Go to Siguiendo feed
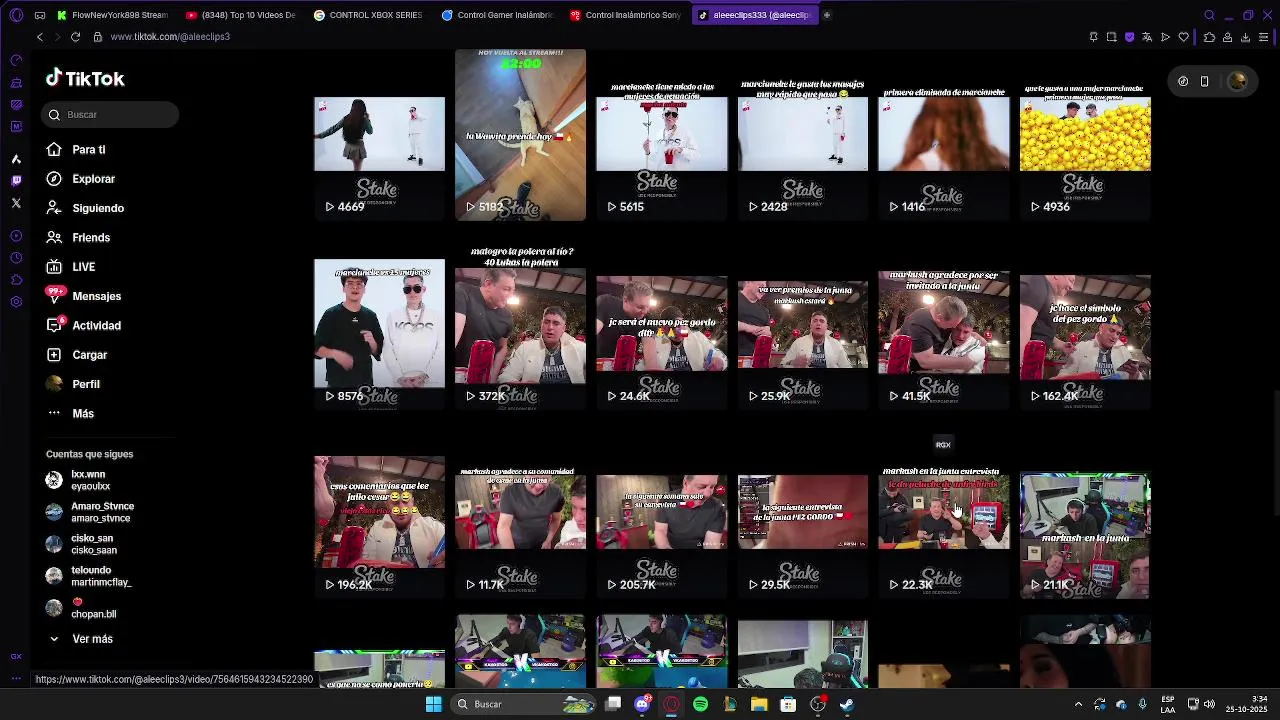The width and height of the screenshot is (1280, 720). (84, 208)
